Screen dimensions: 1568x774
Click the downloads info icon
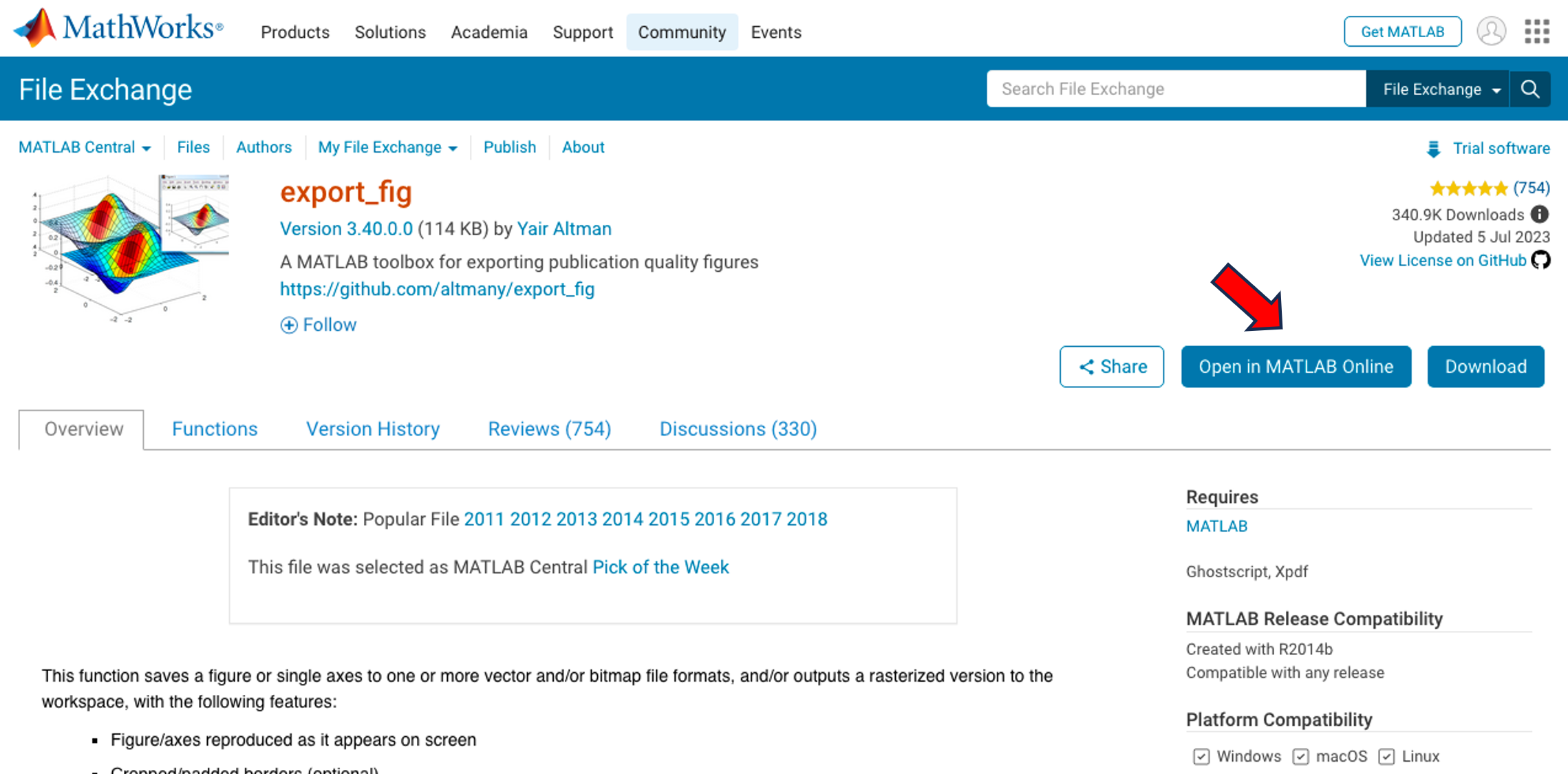(1540, 215)
